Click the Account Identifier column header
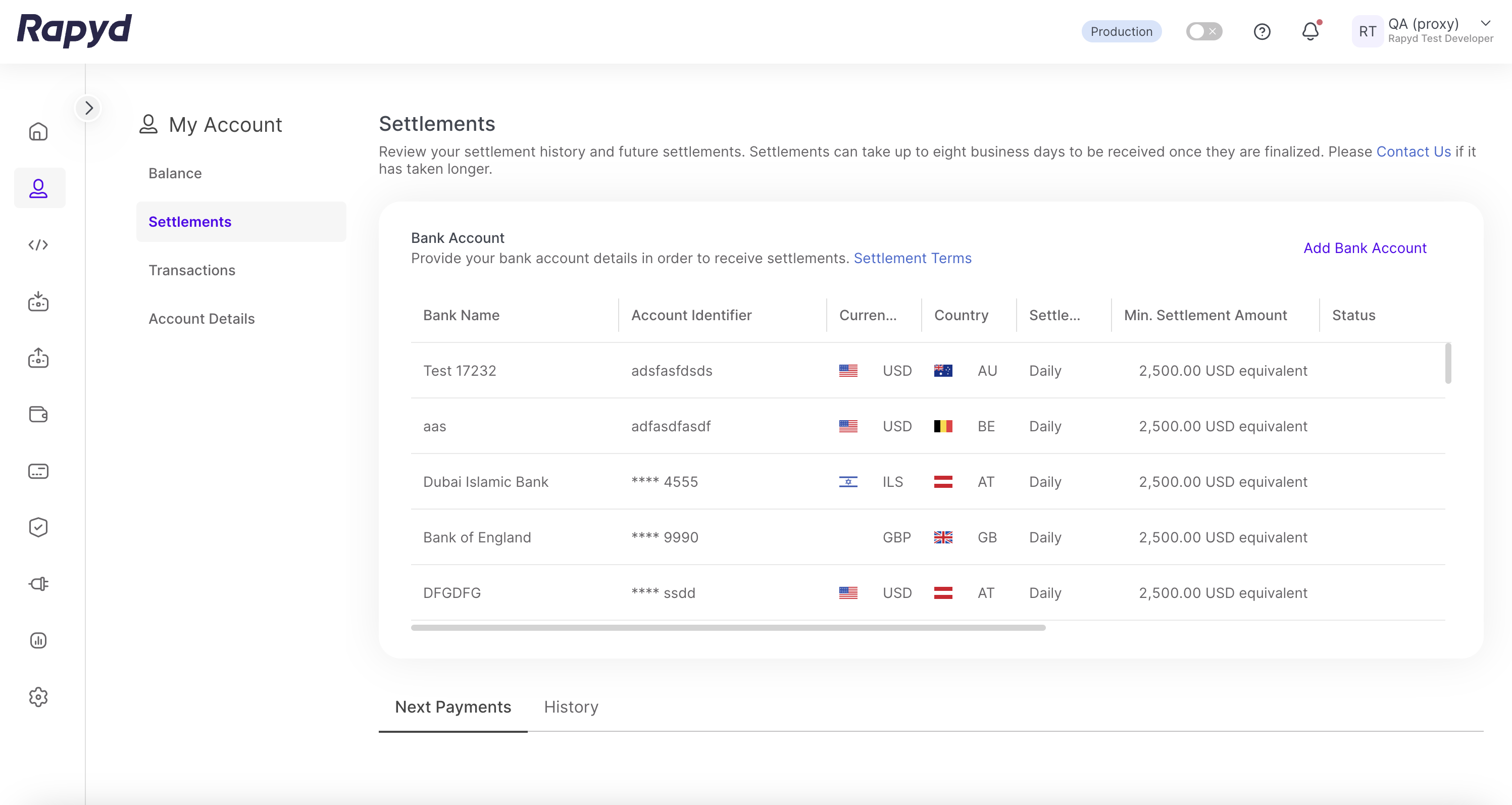Screen dimensions: 1512x805 [x=691, y=315]
